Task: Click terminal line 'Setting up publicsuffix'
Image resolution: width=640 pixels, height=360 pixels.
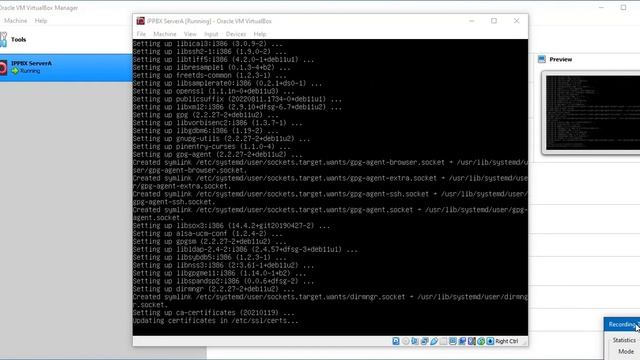Action: (x=237, y=99)
